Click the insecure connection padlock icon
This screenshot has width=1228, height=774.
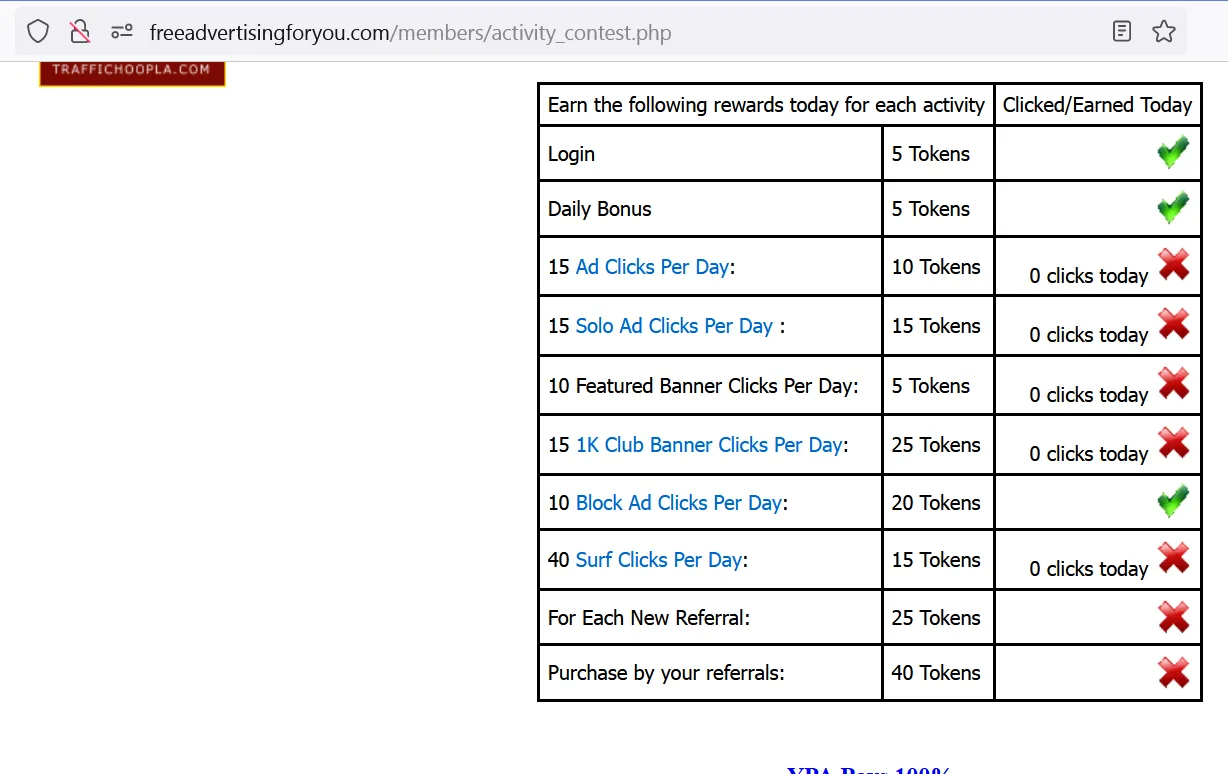[x=80, y=32]
